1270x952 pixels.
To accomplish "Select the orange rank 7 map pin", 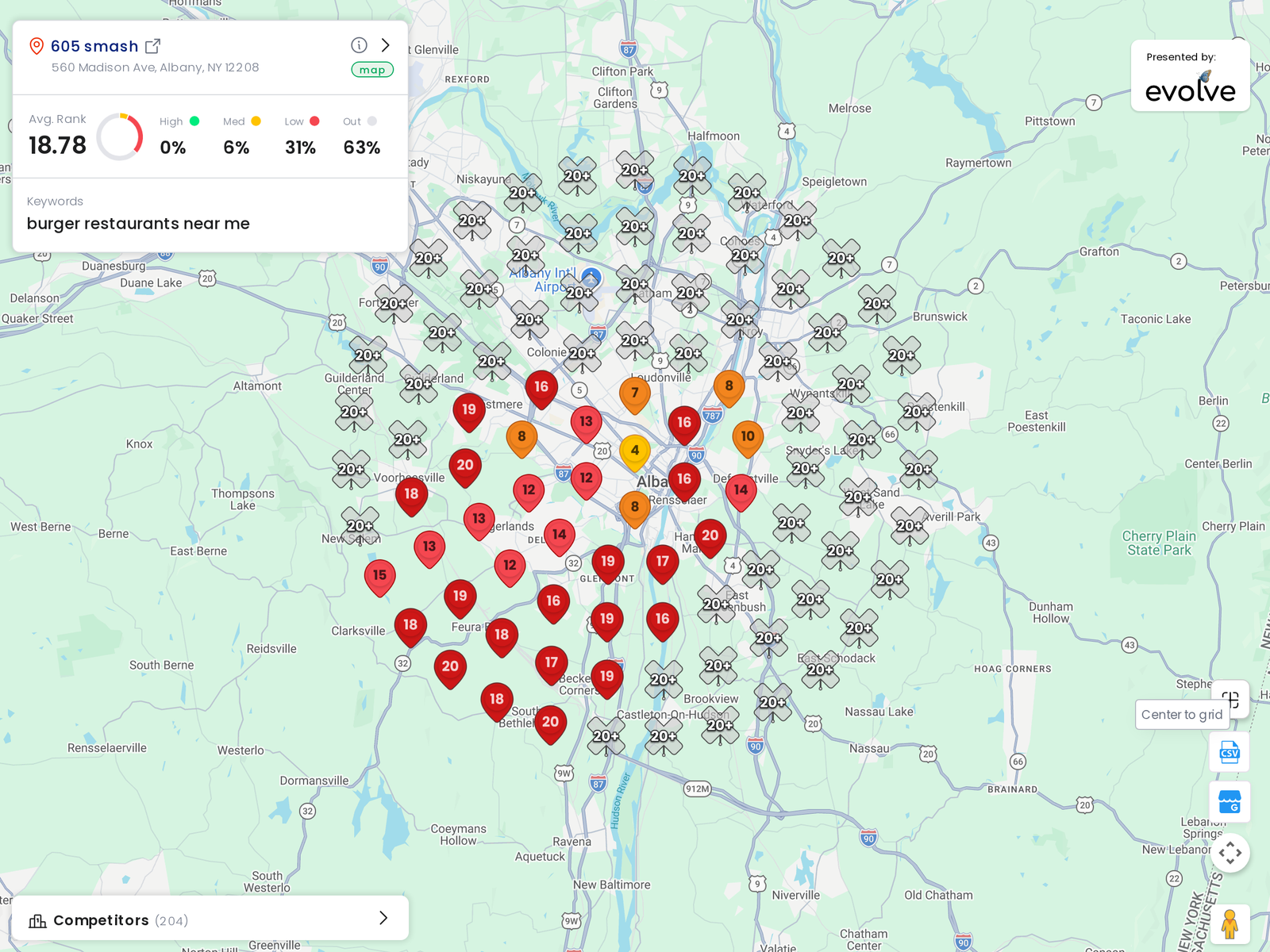I will pyautogui.click(x=635, y=396).
